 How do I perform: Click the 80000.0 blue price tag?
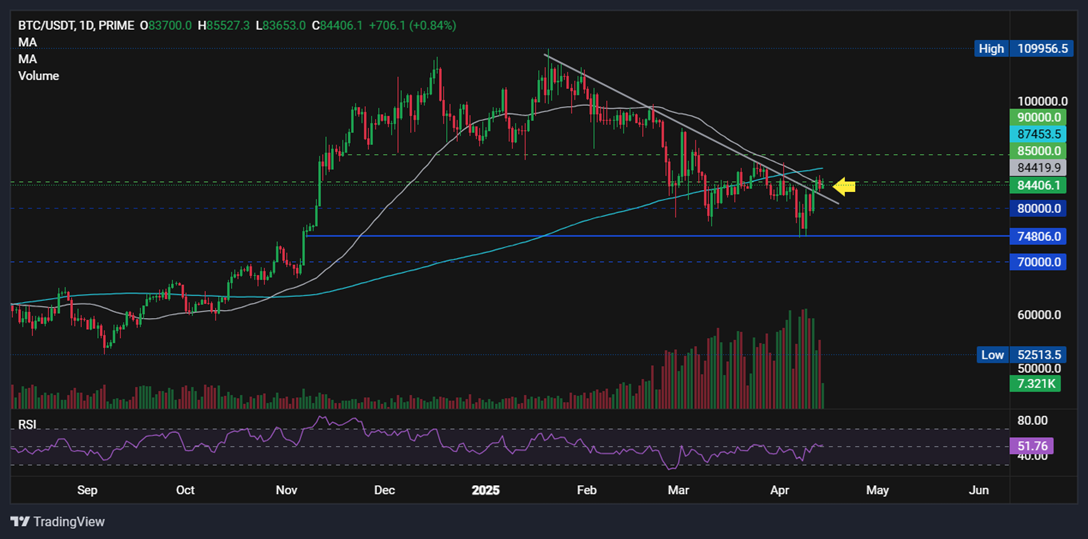pyautogui.click(x=1038, y=208)
